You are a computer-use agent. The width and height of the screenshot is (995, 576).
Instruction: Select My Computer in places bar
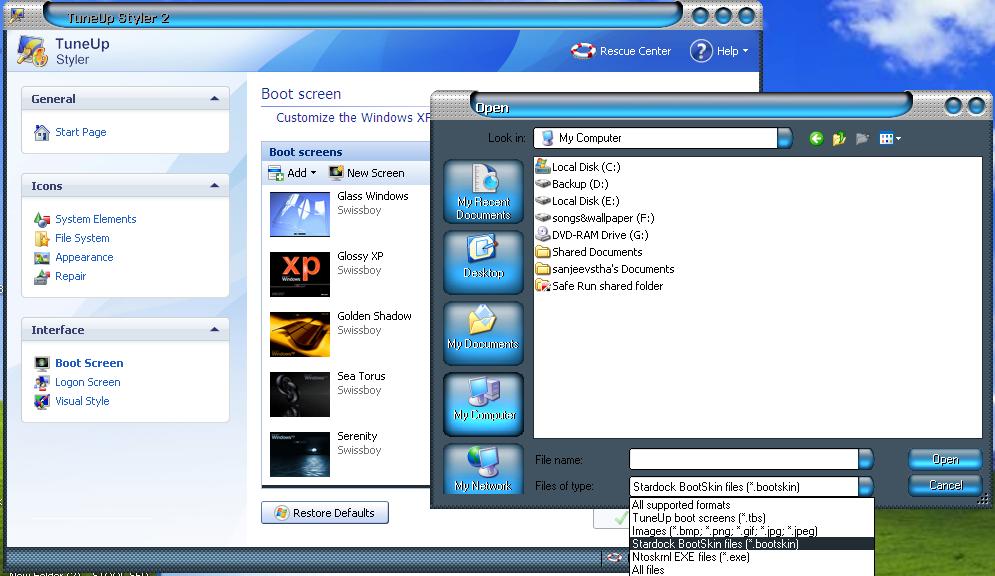coord(484,404)
